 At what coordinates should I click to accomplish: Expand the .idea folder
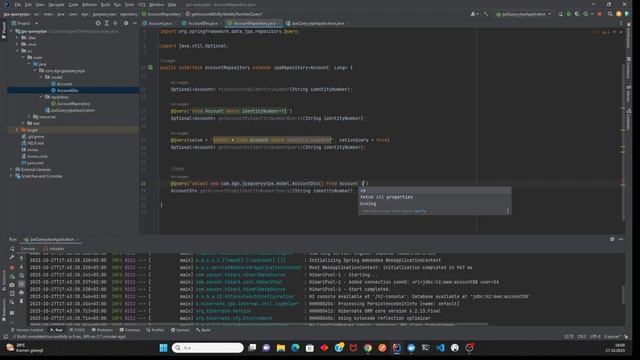point(17,38)
